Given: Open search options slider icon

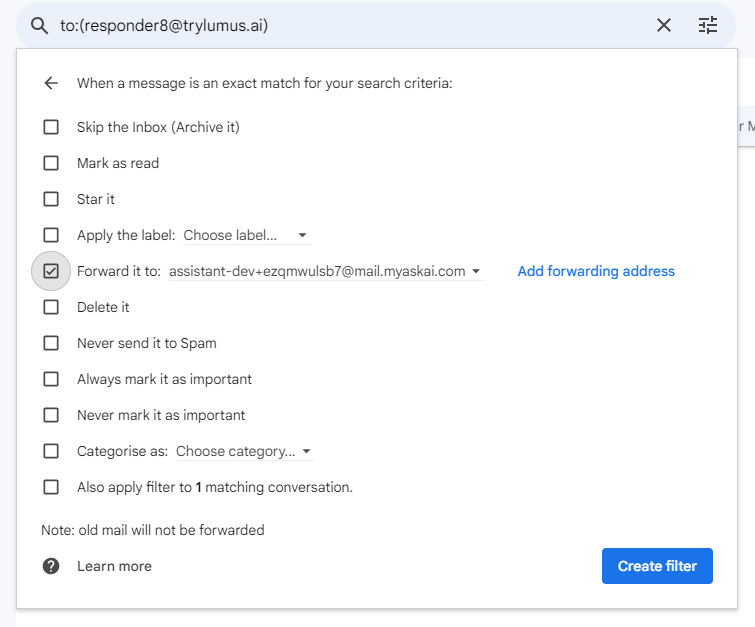Looking at the screenshot, I should pos(708,26).
